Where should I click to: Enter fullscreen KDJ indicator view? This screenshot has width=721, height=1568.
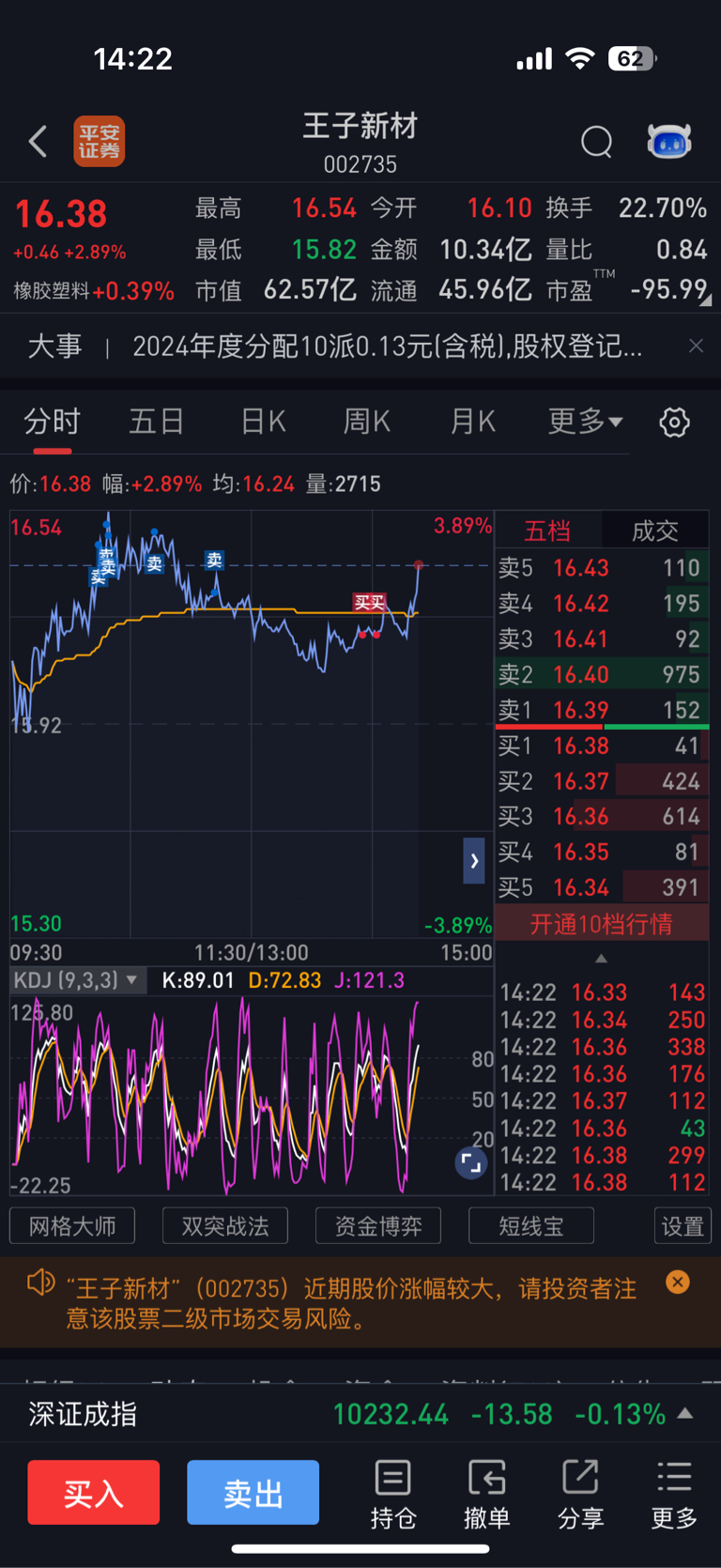[470, 1163]
